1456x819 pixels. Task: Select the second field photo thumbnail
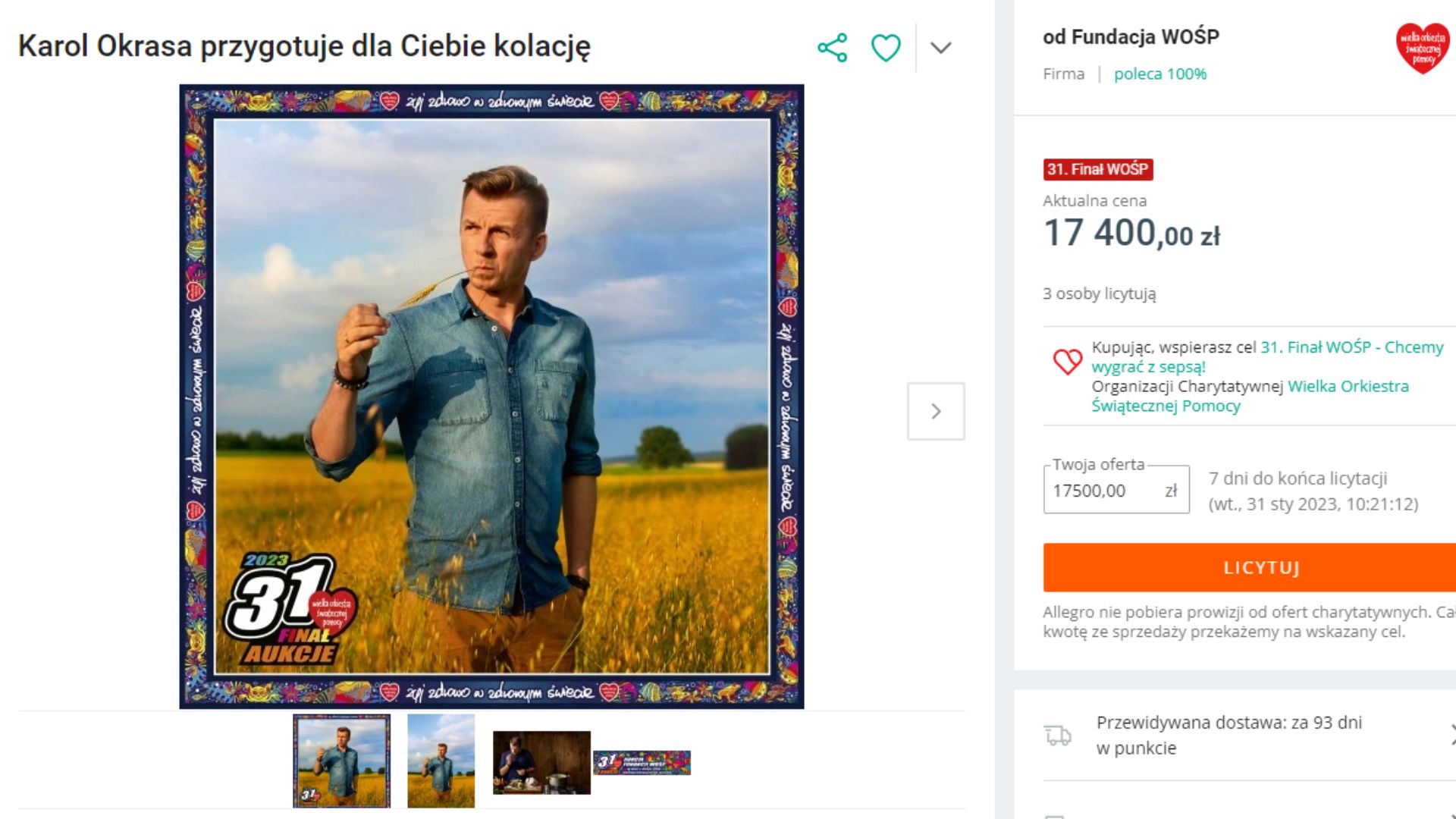(x=440, y=762)
